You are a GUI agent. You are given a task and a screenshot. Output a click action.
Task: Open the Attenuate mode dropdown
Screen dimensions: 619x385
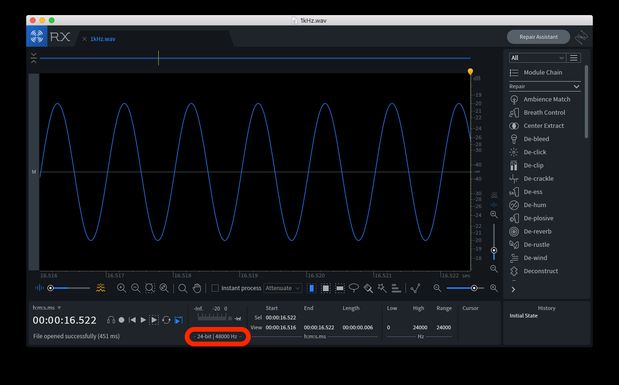tap(283, 288)
